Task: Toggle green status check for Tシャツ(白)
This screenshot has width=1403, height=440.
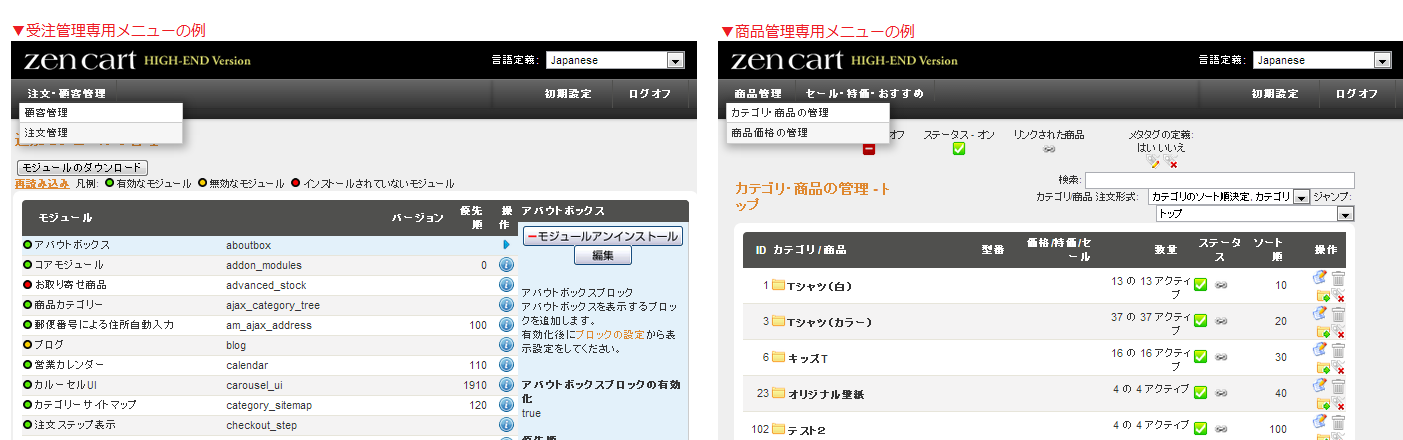Action: (1201, 286)
